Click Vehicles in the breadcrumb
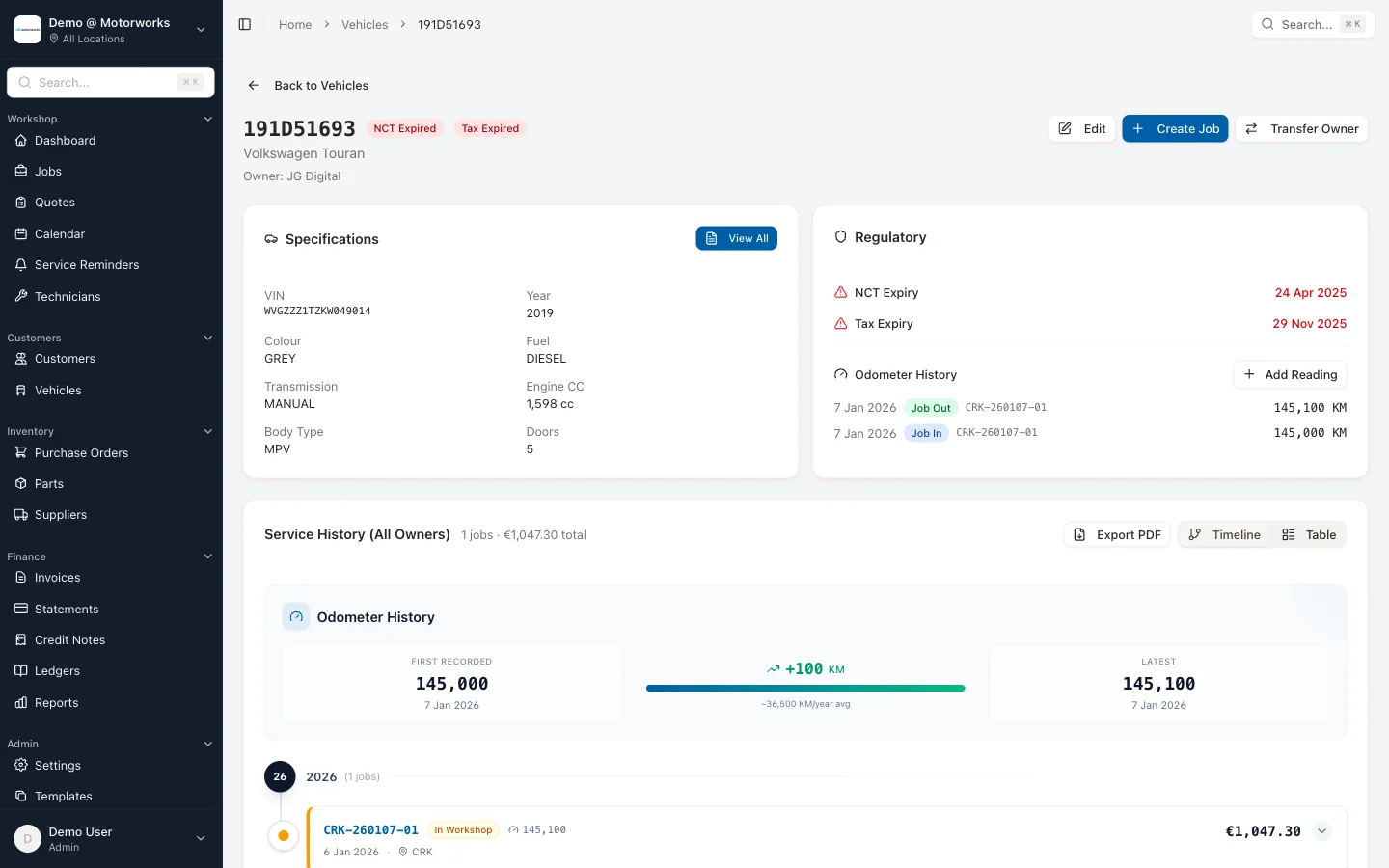1389x868 pixels. tap(364, 25)
